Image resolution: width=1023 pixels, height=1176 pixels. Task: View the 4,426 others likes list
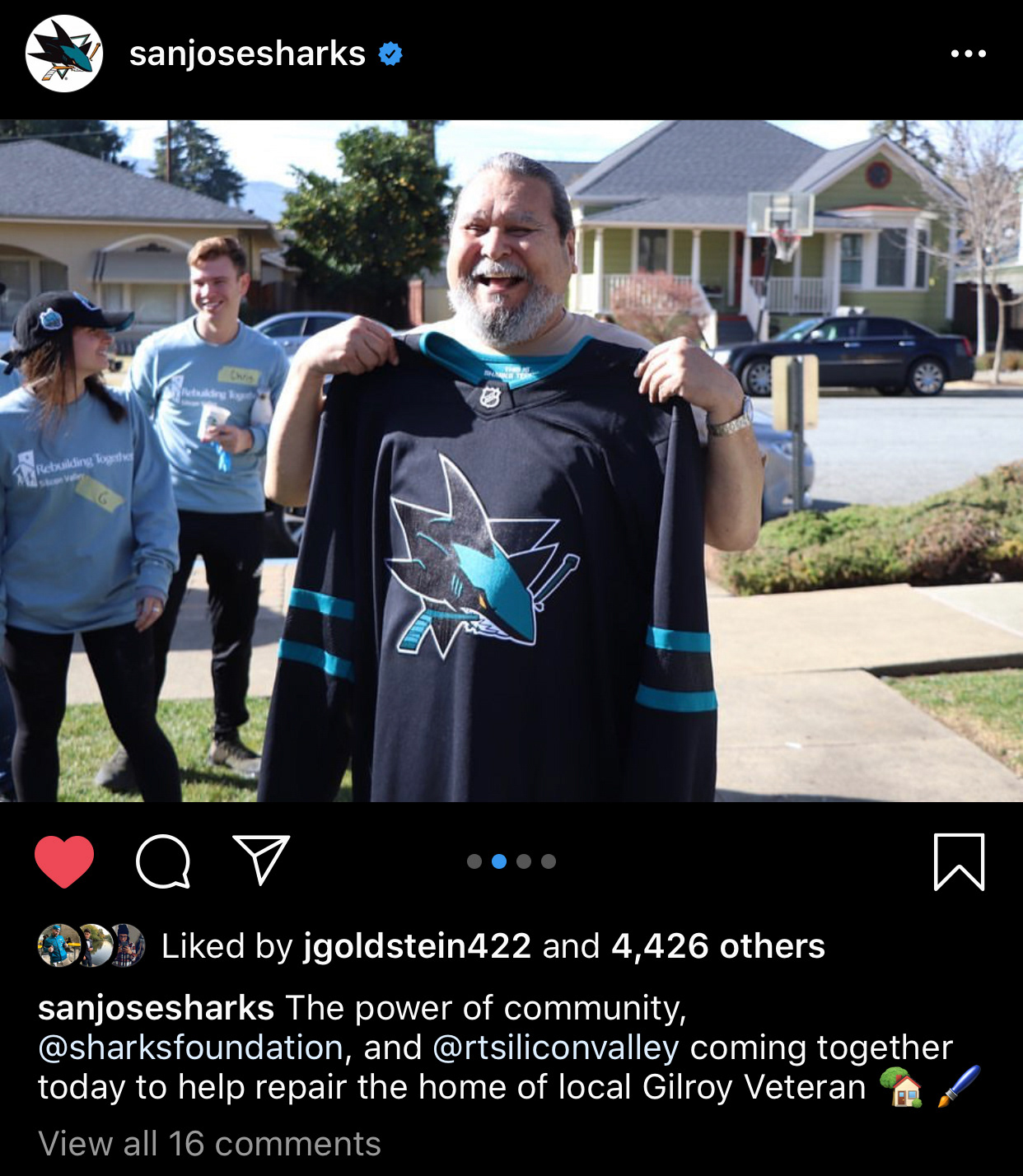718,946
